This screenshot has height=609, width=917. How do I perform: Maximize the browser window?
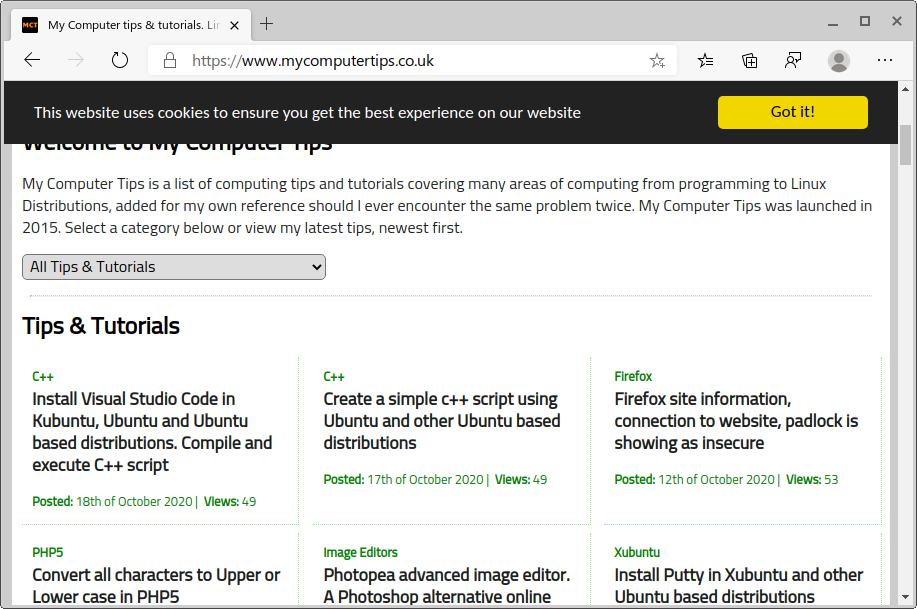tap(865, 22)
